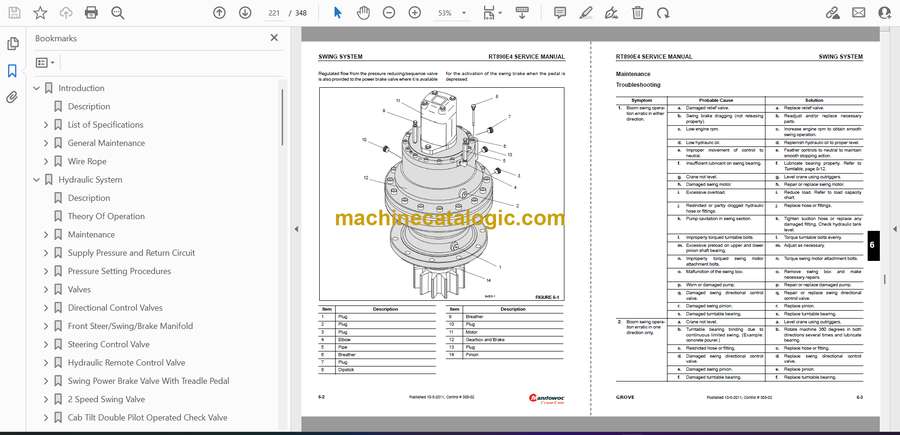
Task: Zoom in with plus button
Action: coord(415,13)
